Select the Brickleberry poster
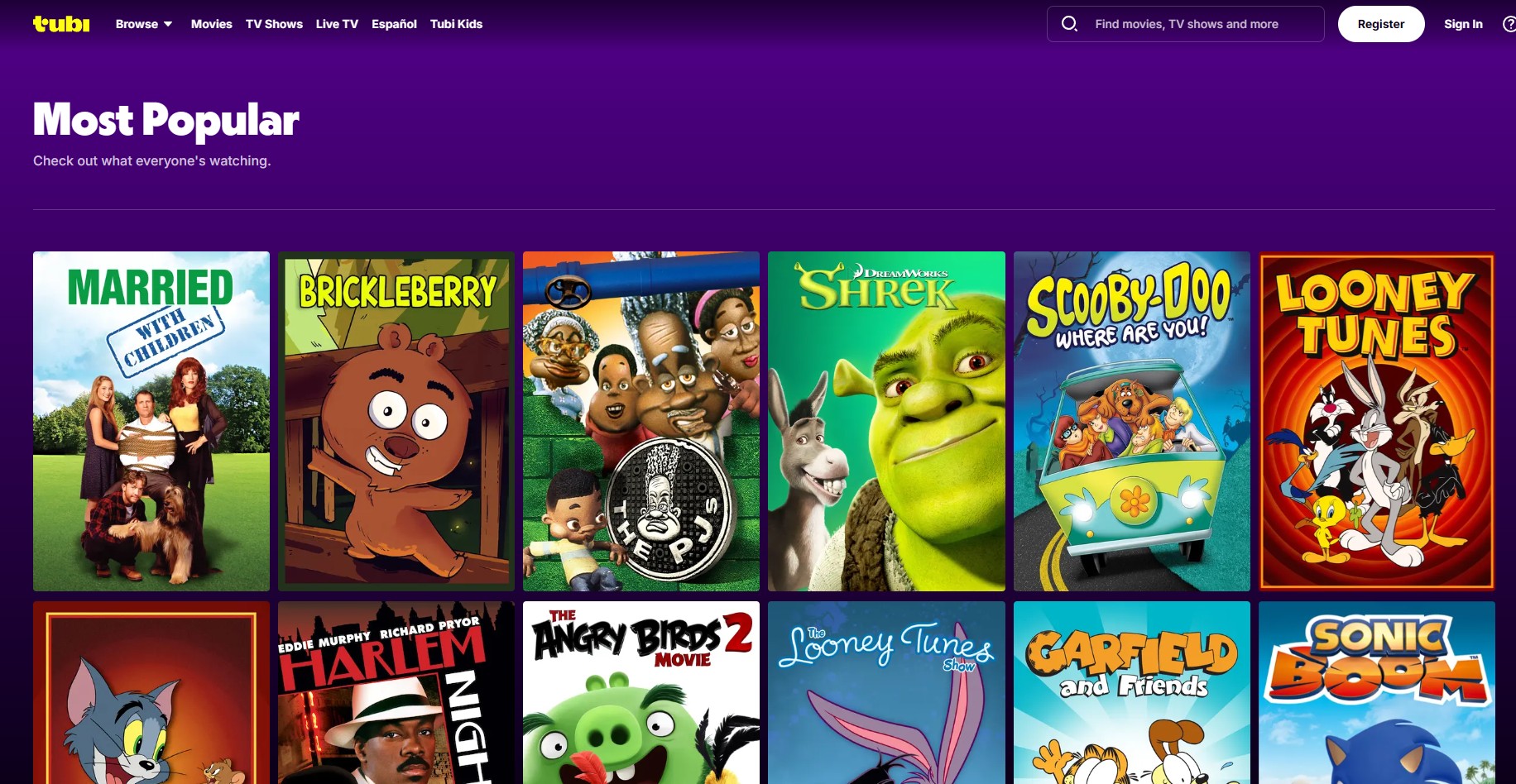Screen dimensions: 1516x784 coord(396,421)
